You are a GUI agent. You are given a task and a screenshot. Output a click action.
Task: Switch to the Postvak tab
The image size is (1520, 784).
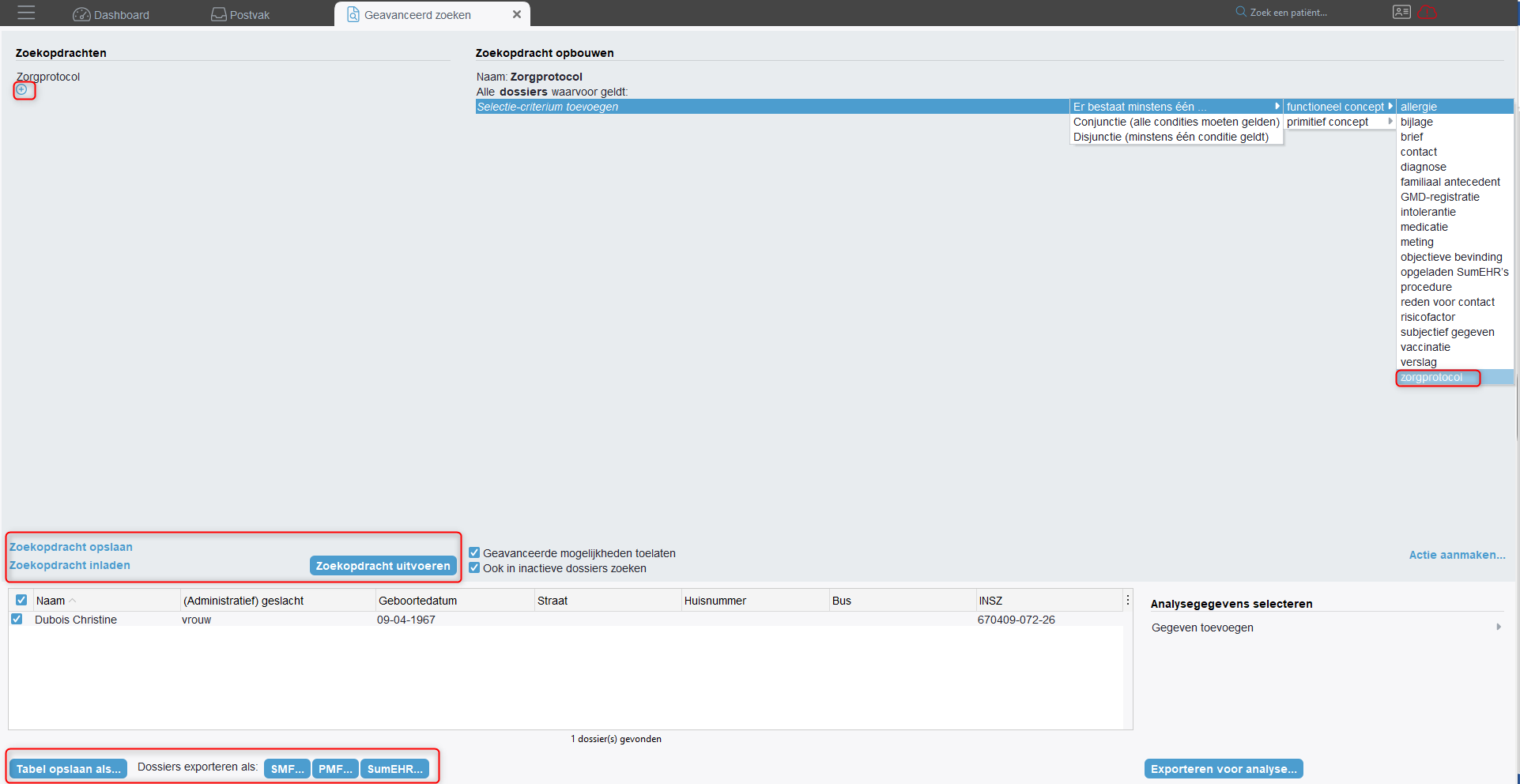coord(240,14)
